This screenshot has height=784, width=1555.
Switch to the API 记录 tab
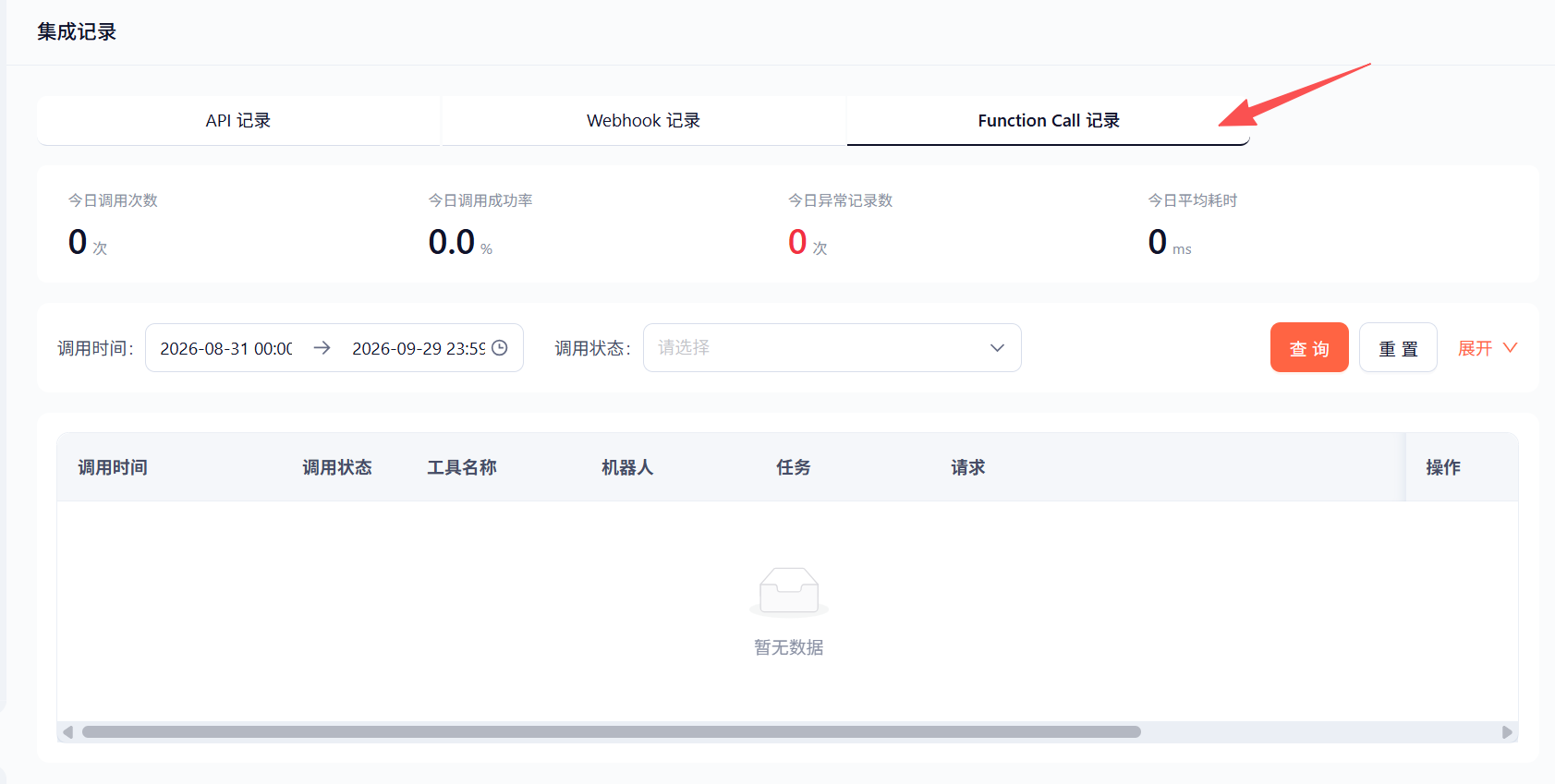click(x=238, y=121)
